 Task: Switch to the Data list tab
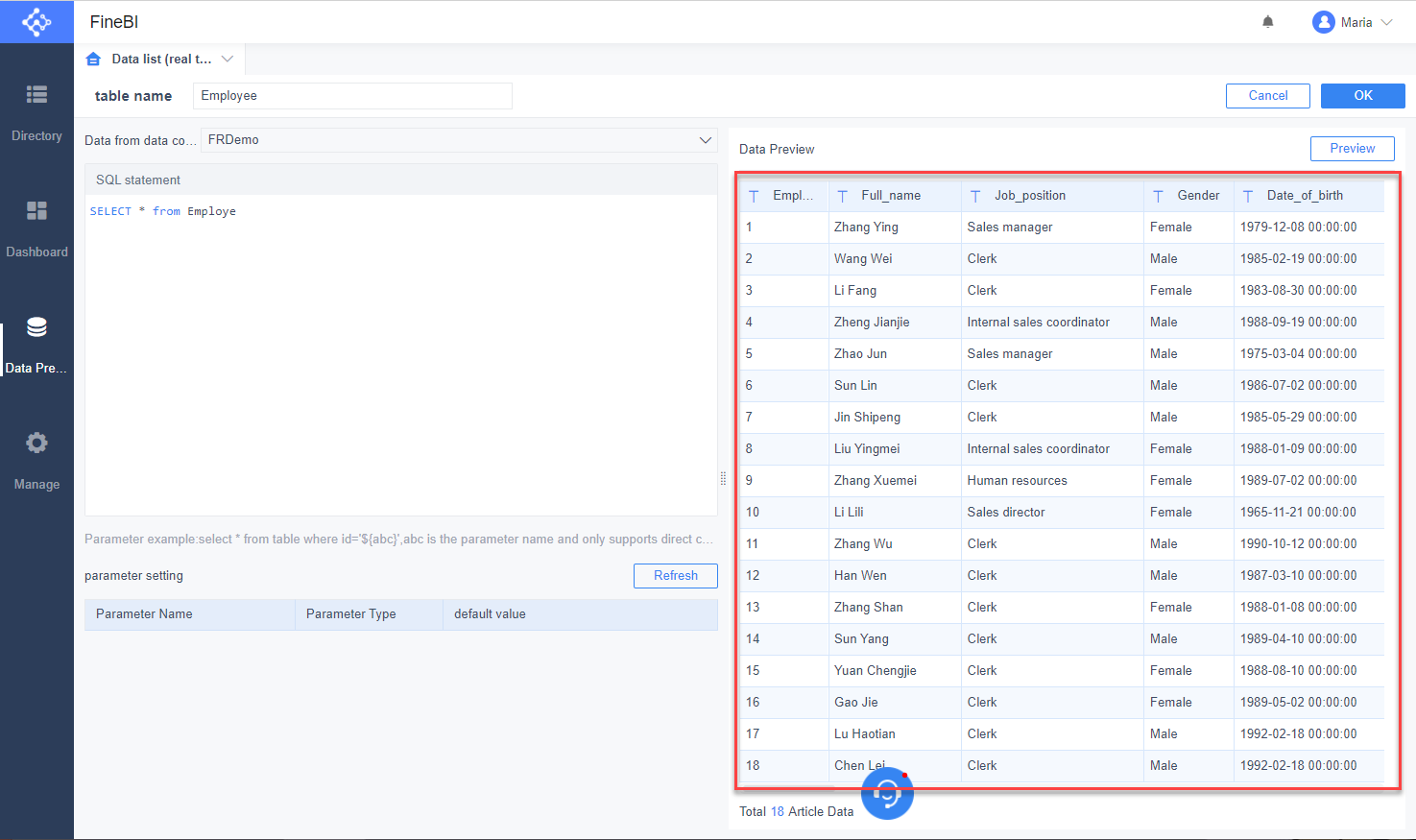coord(161,59)
